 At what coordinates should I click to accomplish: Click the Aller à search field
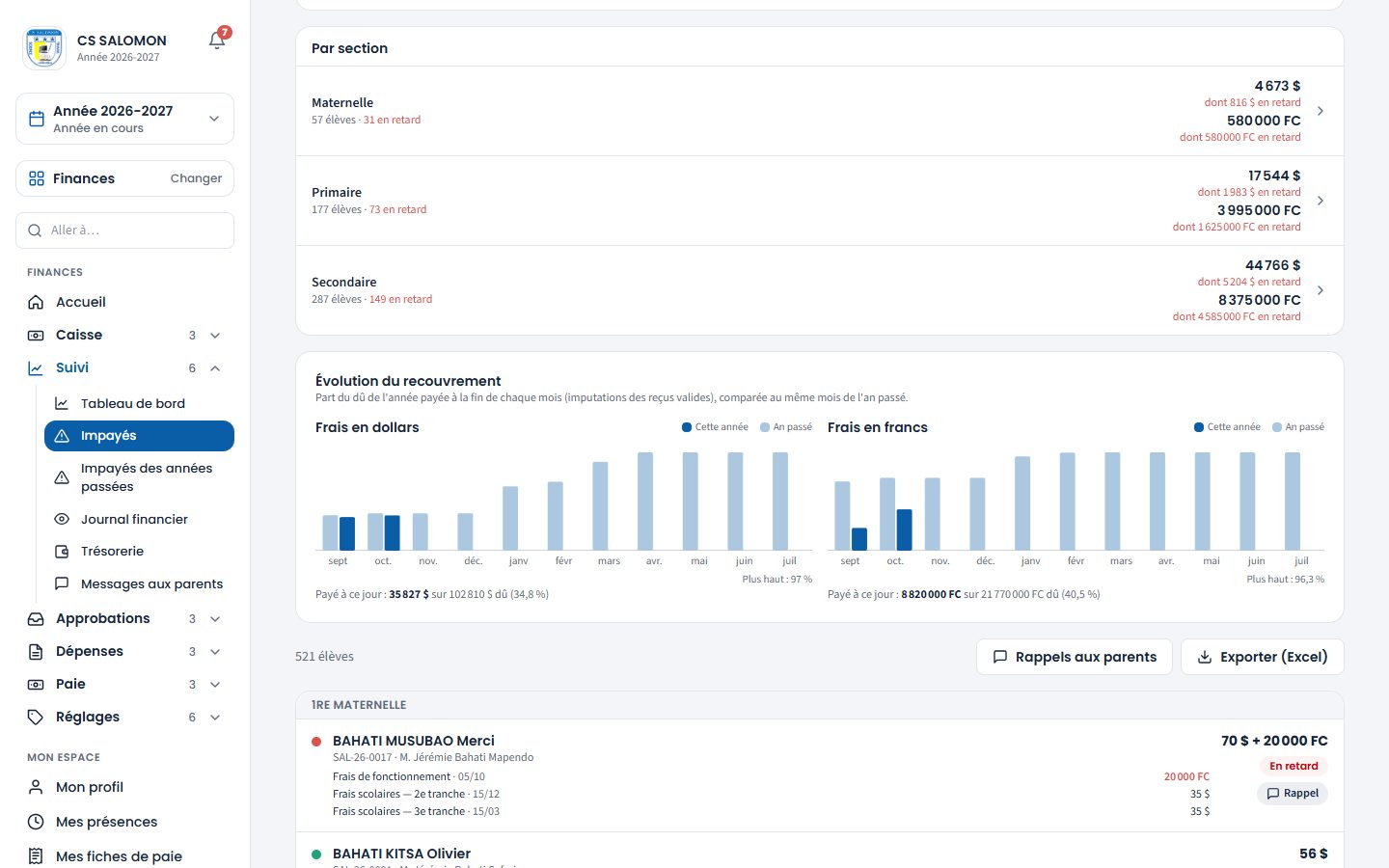(124, 231)
